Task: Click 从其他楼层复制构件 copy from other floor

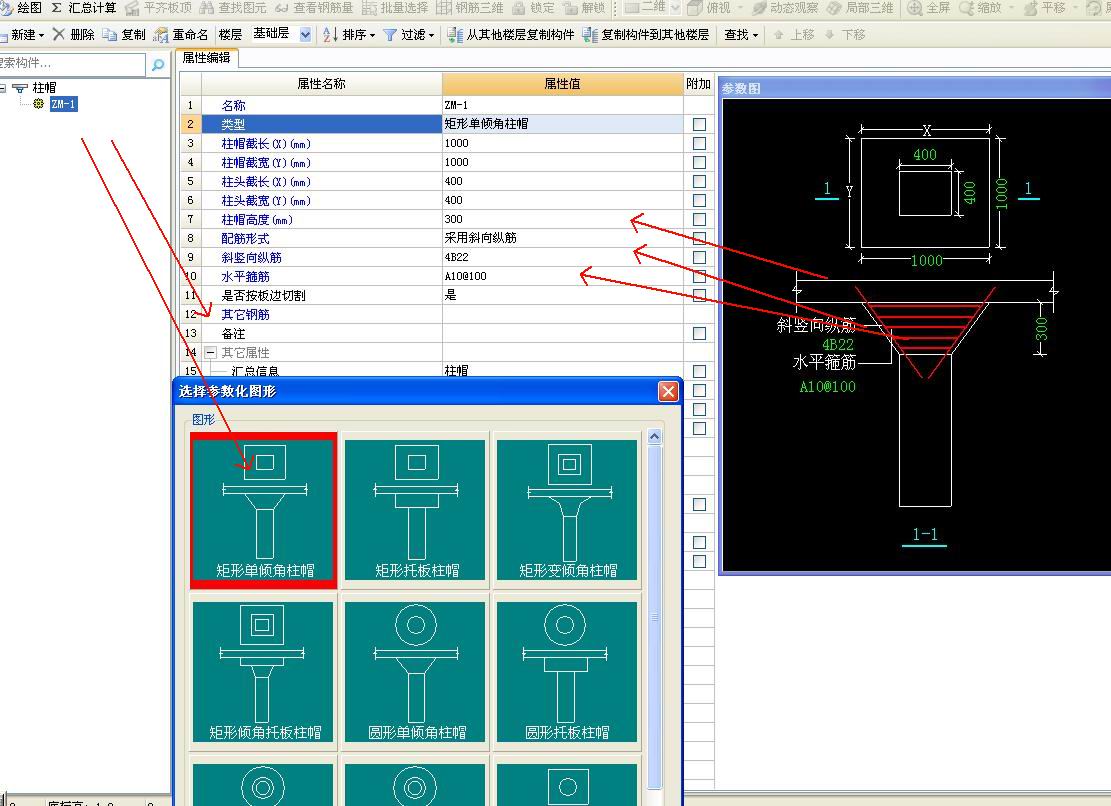Action: [x=510, y=35]
